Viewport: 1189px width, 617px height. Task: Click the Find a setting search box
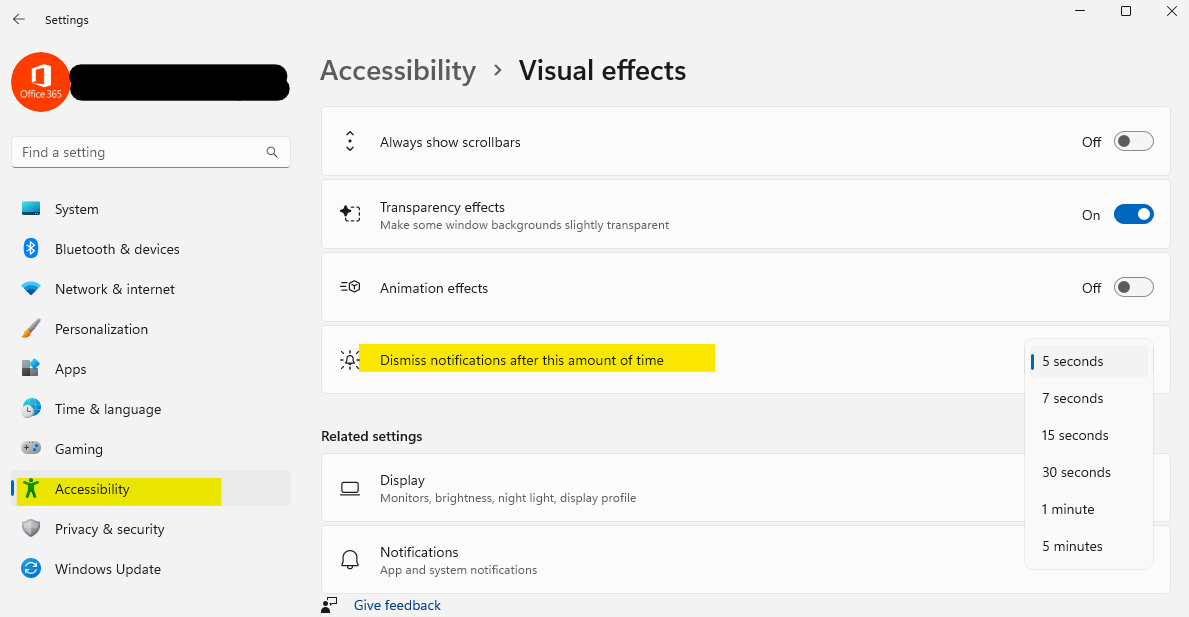click(151, 152)
